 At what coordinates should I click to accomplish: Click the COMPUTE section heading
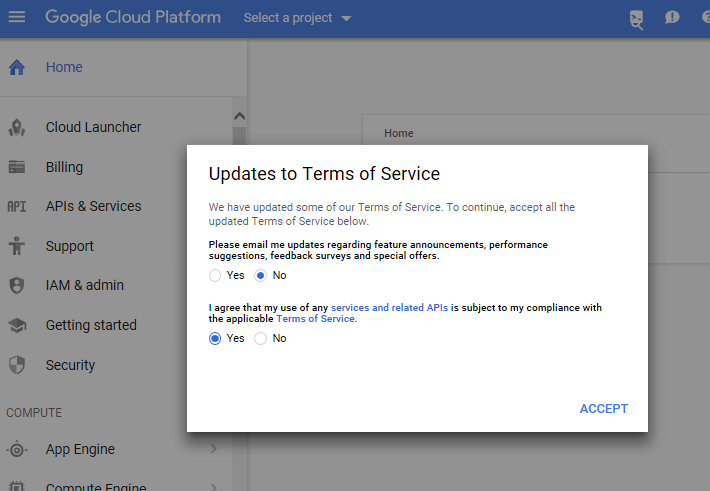pos(34,413)
